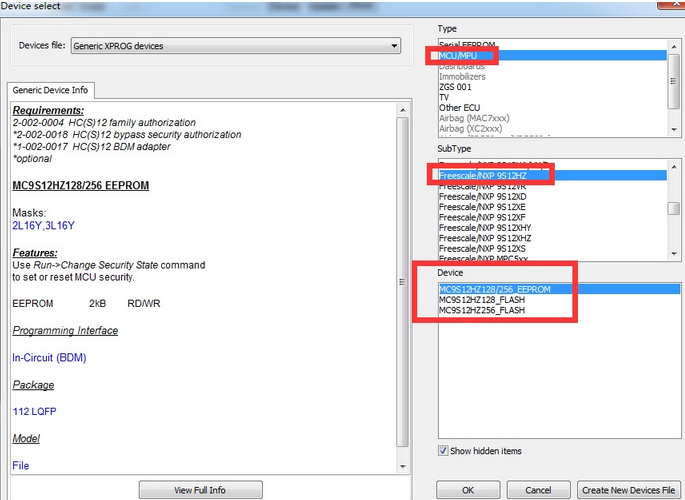
Task: Click the SubType list scrollbar thumb
Action: point(674,208)
